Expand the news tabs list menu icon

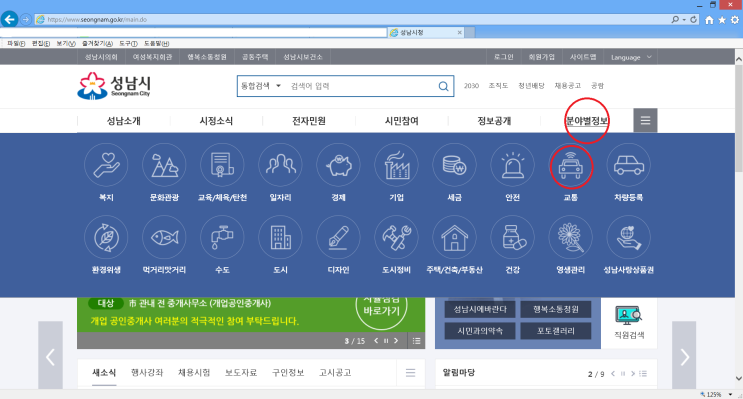pyautogui.click(x=410, y=373)
